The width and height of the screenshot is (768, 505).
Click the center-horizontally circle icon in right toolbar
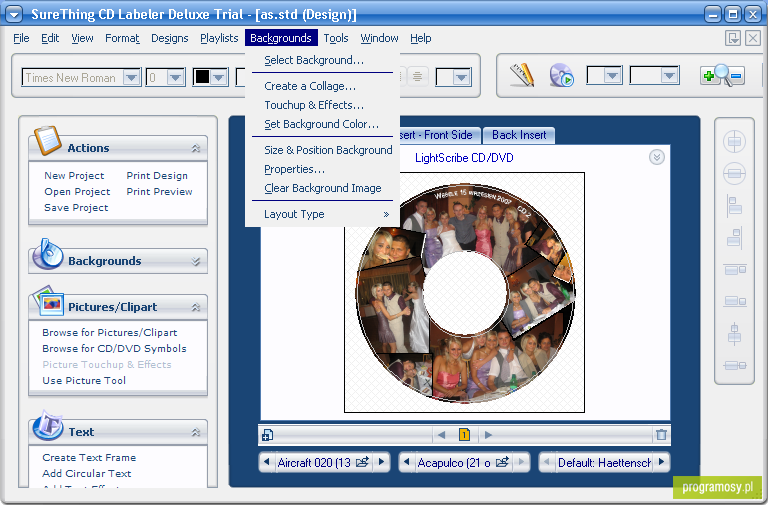tap(734, 173)
